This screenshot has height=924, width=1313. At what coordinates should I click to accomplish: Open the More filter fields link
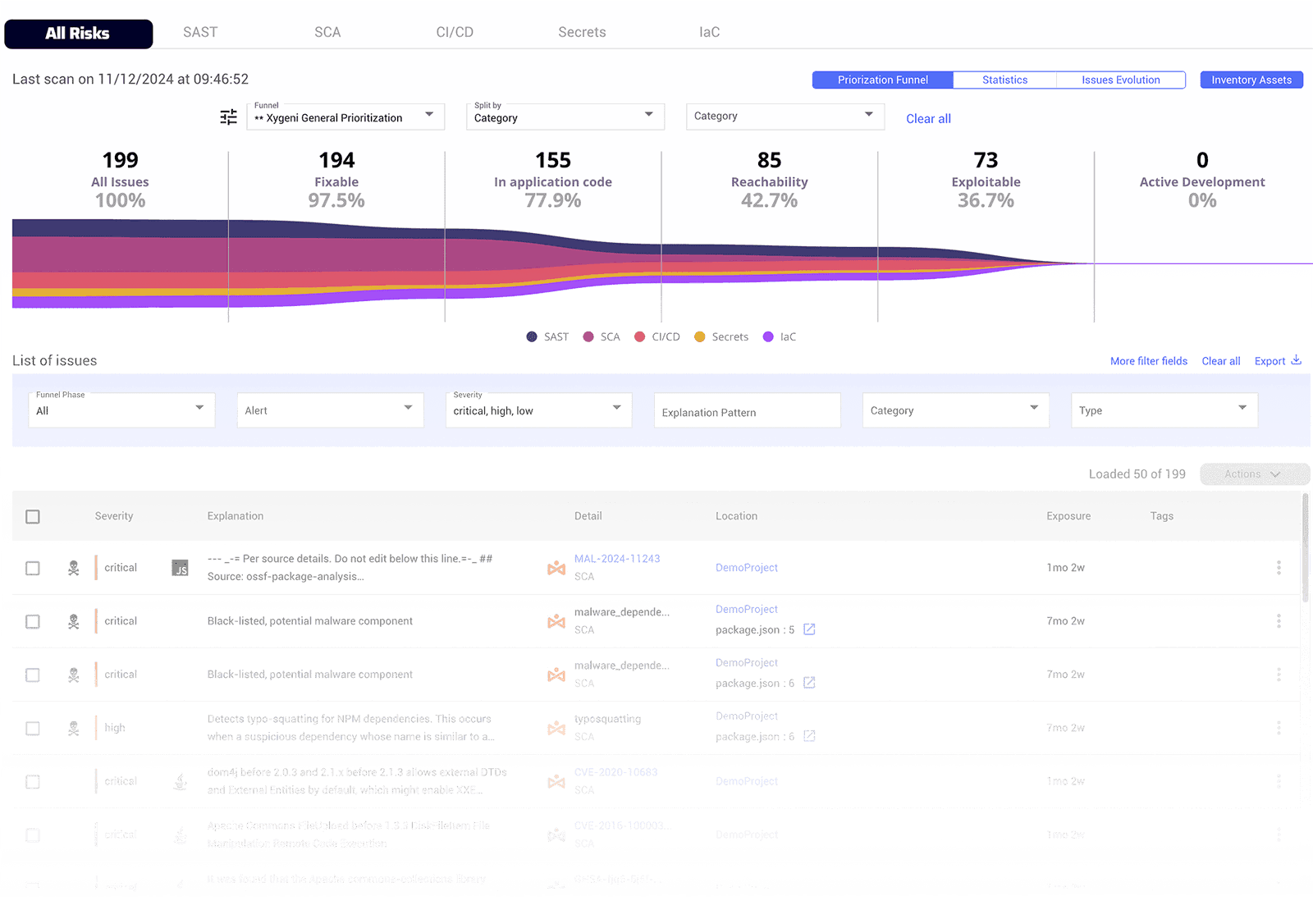pyautogui.click(x=1148, y=361)
